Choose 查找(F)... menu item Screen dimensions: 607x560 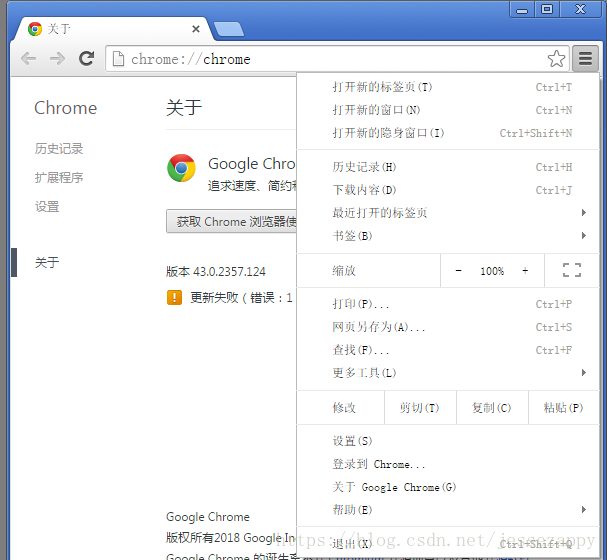(x=448, y=350)
